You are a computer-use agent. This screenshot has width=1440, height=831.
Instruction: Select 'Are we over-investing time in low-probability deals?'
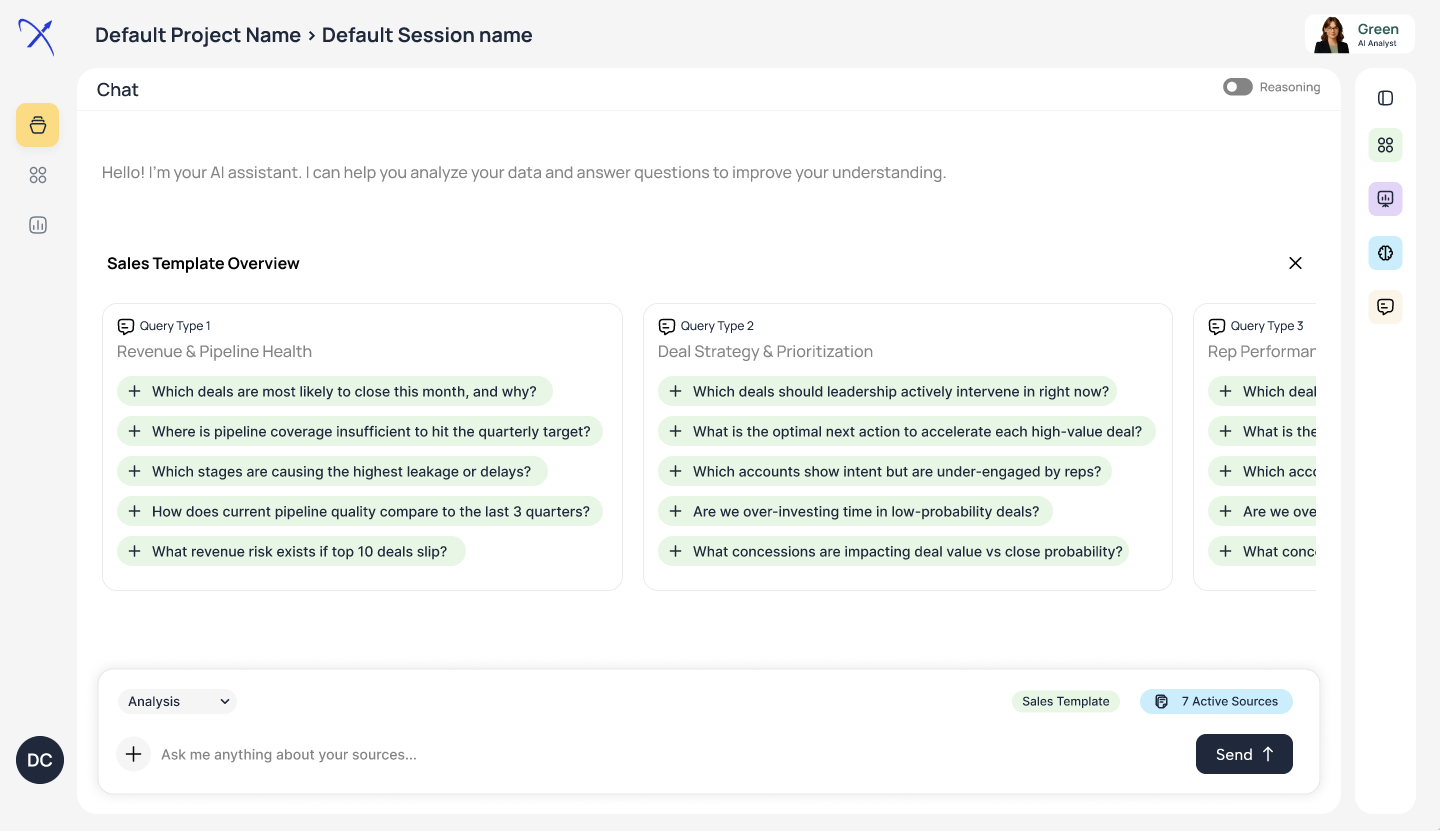click(x=856, y=511)
